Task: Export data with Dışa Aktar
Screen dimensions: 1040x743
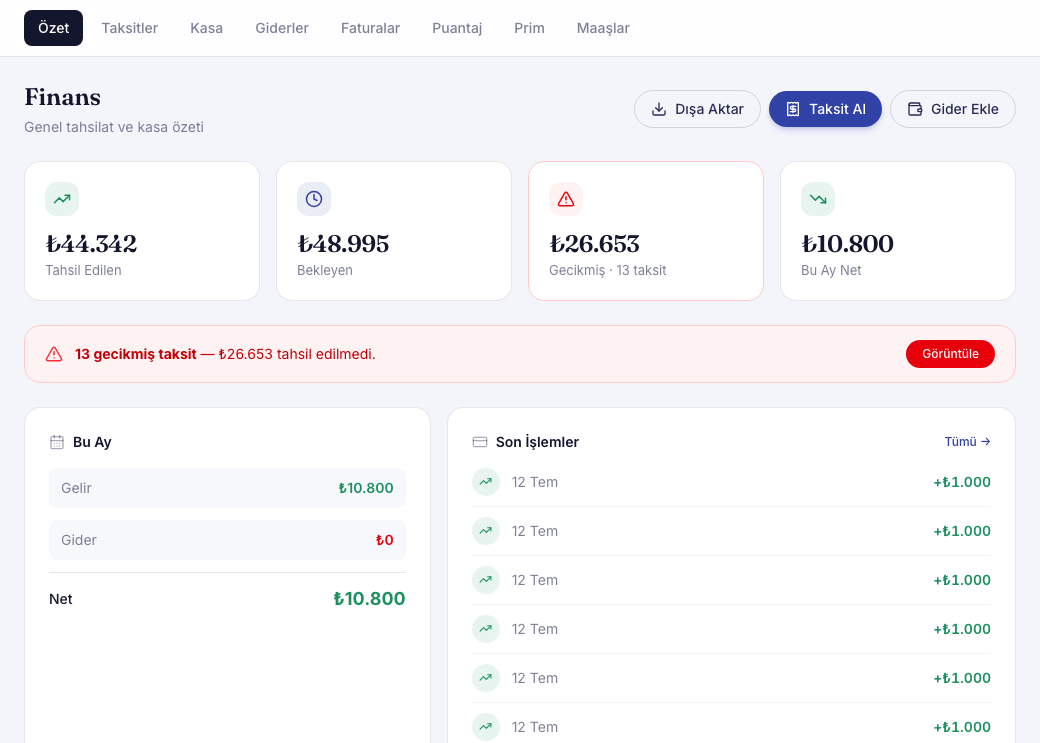Action: click(697, 109)
